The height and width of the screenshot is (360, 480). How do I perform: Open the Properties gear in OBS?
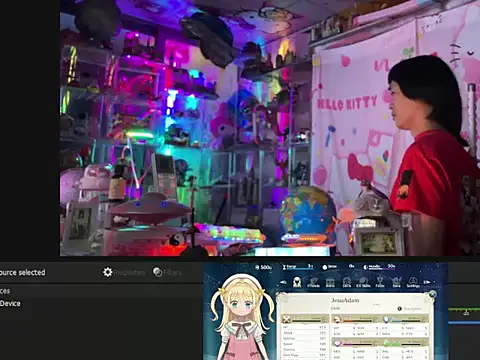(x=124, y=272)
